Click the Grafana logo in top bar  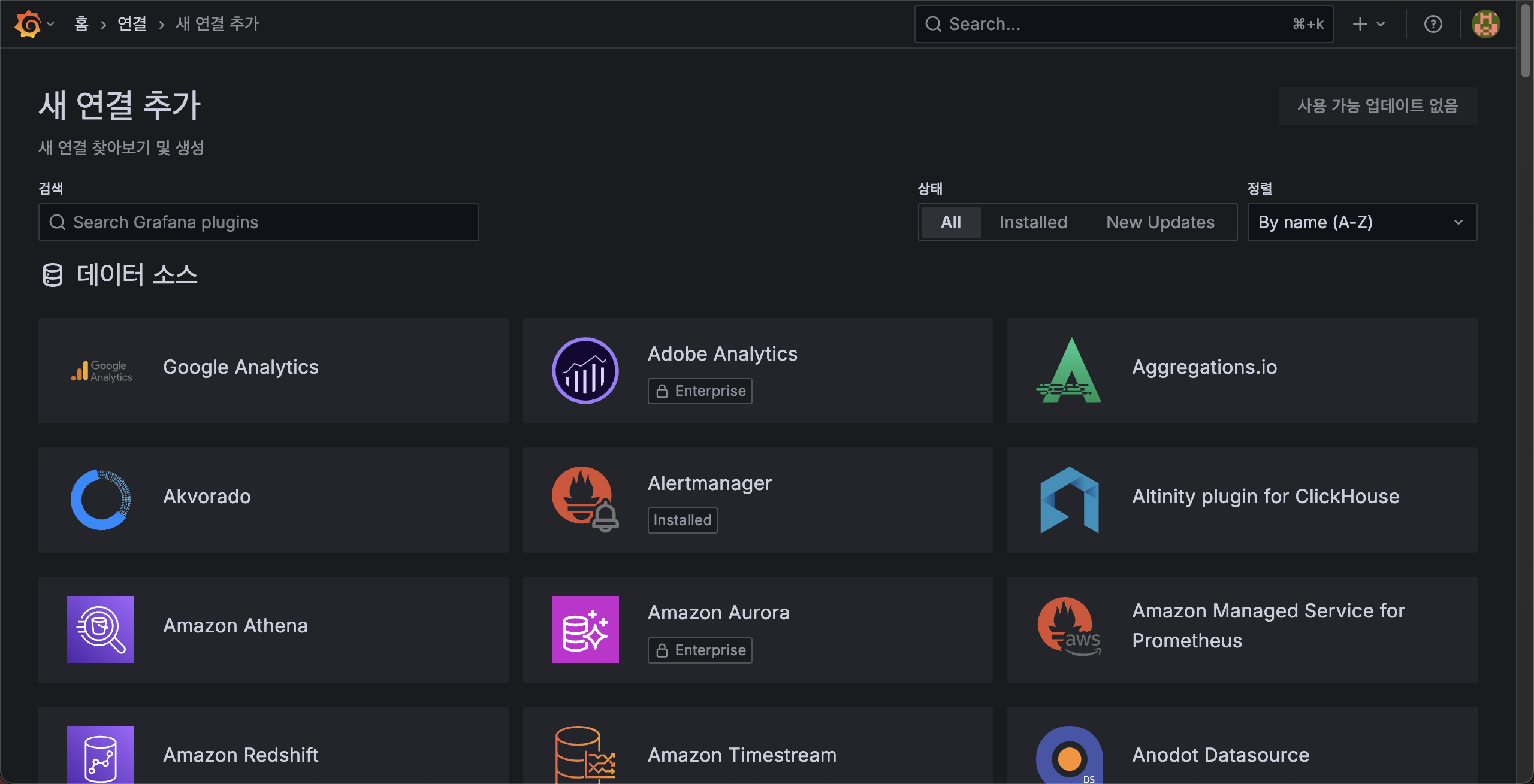coord(28,24)
